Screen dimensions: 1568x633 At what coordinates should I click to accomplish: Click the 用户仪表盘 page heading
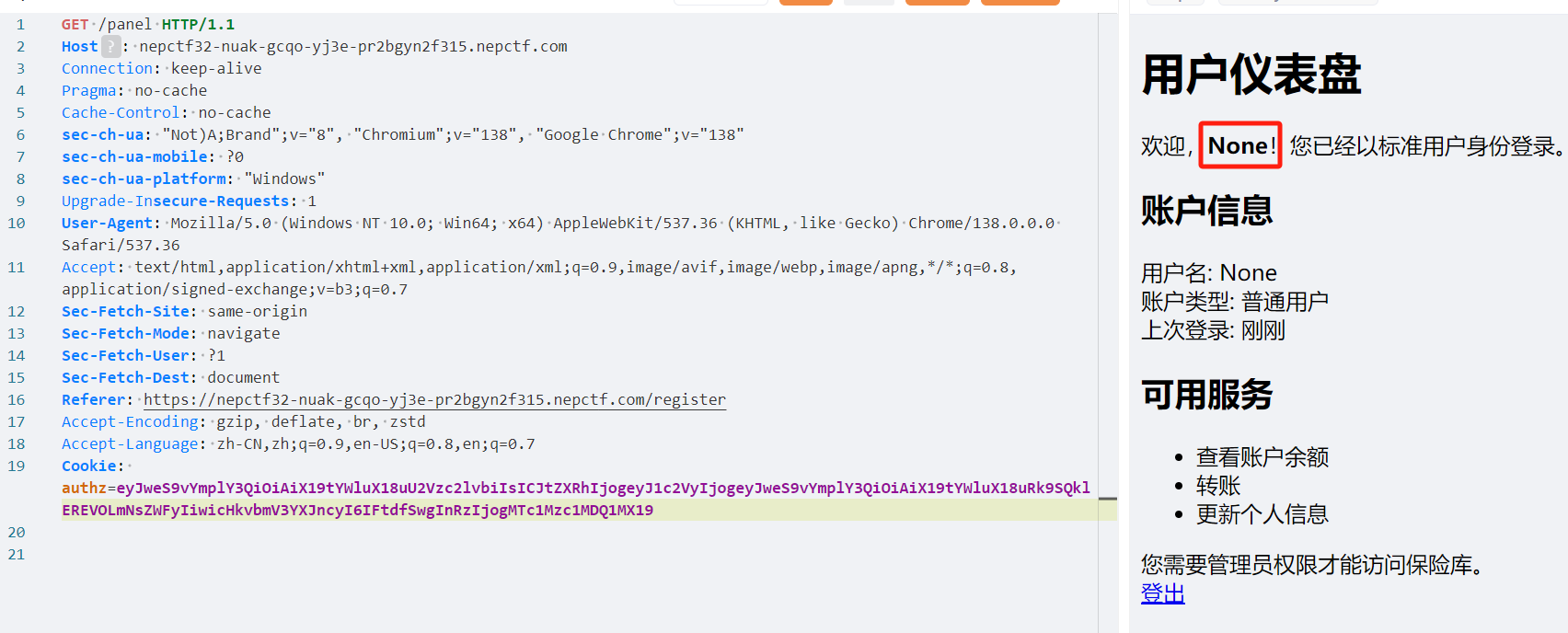pyautogui.click(x=1251, y=75)
